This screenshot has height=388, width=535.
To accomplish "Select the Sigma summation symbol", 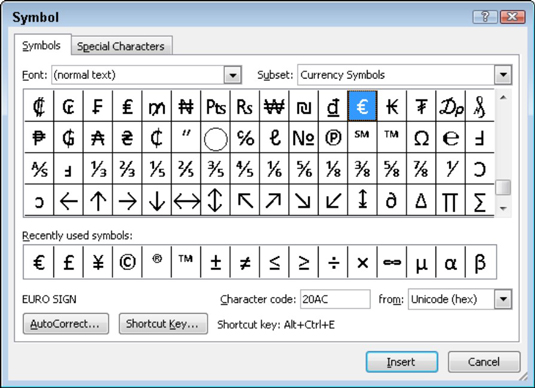I will click(480, 201).
